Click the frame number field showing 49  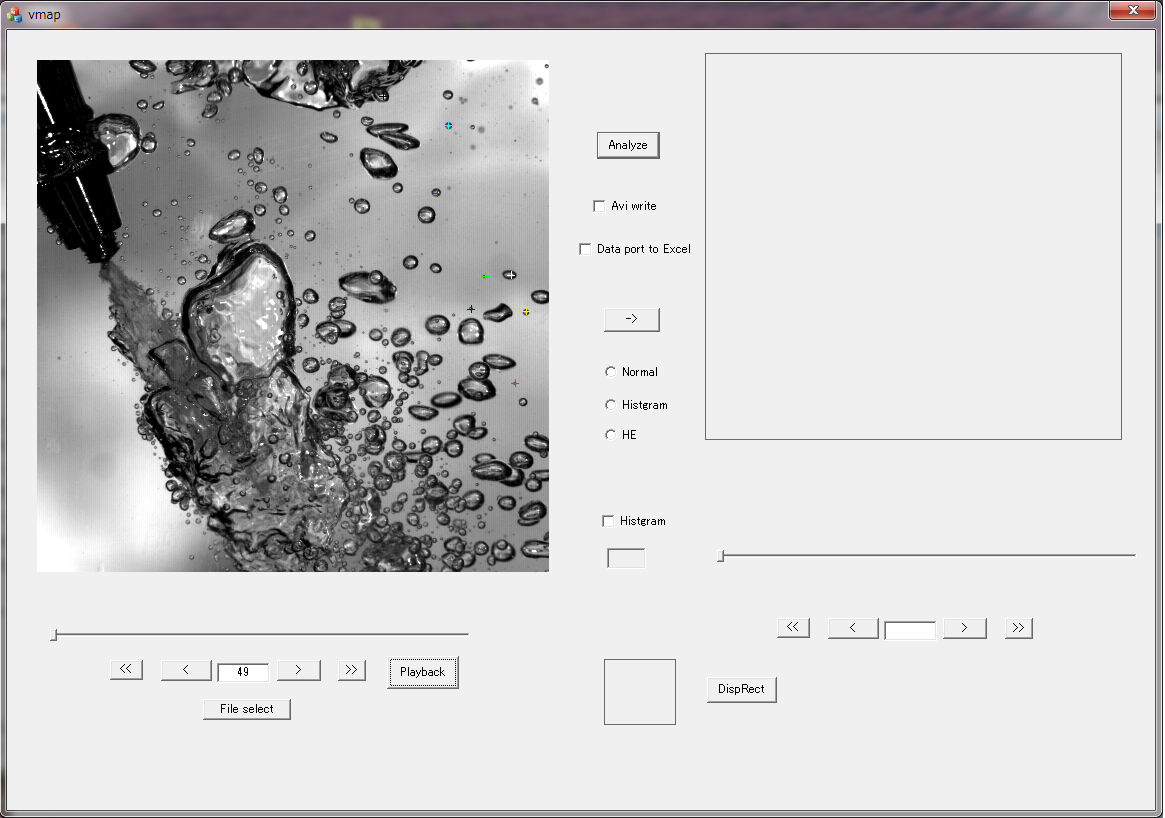243,672
